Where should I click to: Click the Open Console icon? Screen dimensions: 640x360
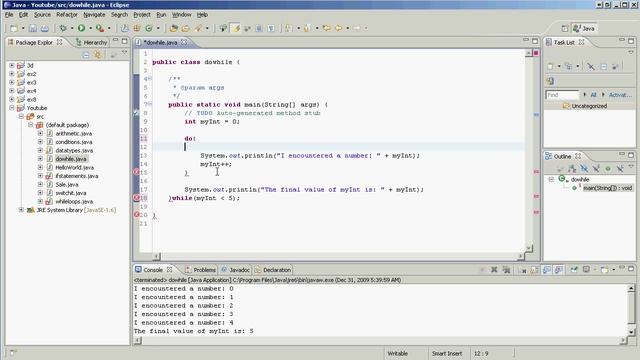(x=604, y=270)
